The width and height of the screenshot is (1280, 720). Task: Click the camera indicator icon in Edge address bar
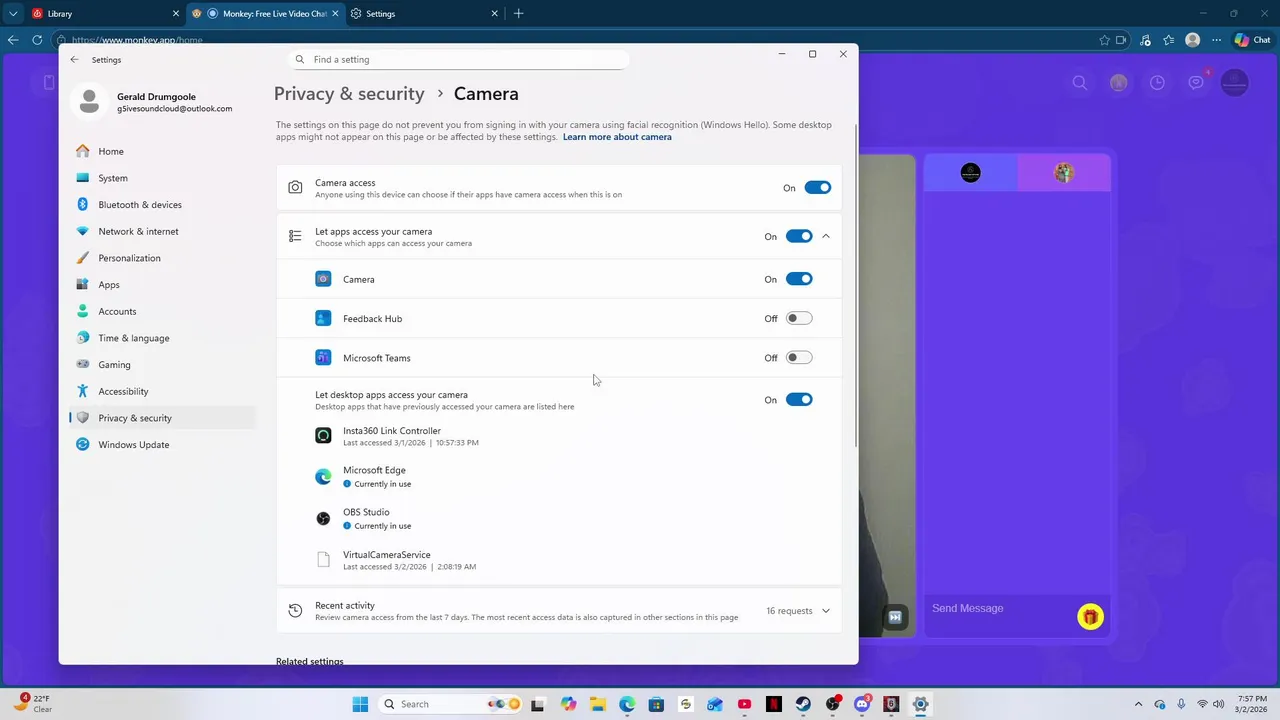click(x=1121, y=40)
